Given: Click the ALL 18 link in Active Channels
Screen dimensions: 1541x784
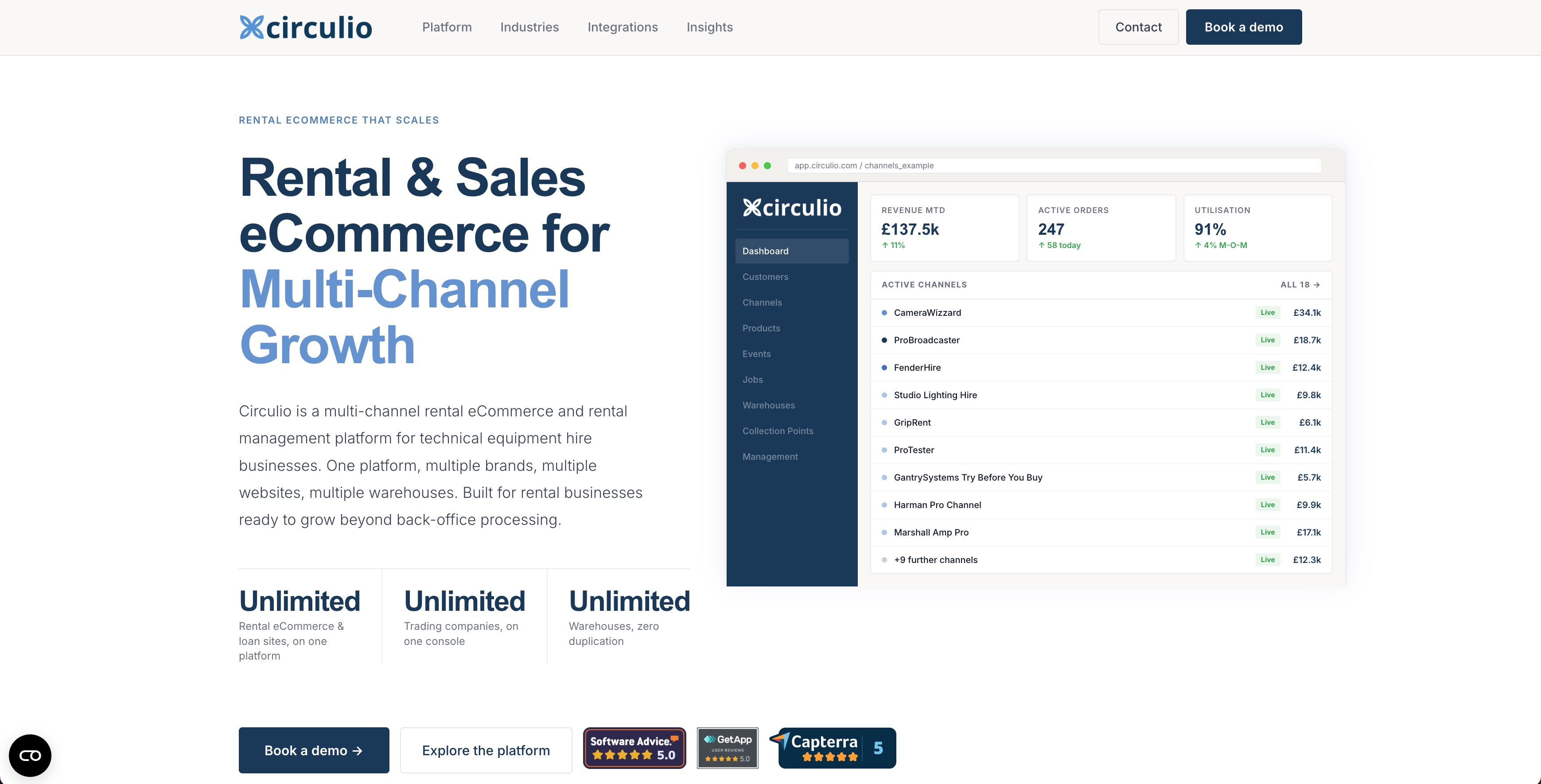Looking at the screenshot, I should 1300,285.
